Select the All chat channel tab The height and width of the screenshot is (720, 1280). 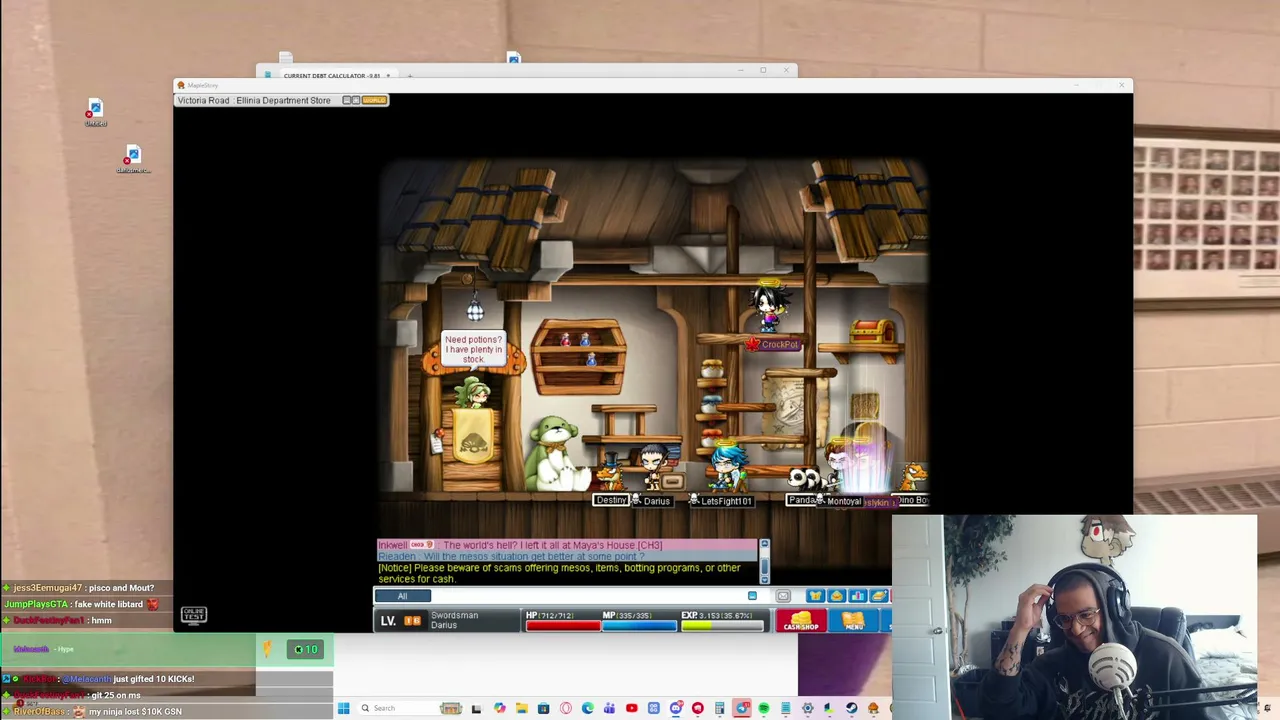(402, 596)
